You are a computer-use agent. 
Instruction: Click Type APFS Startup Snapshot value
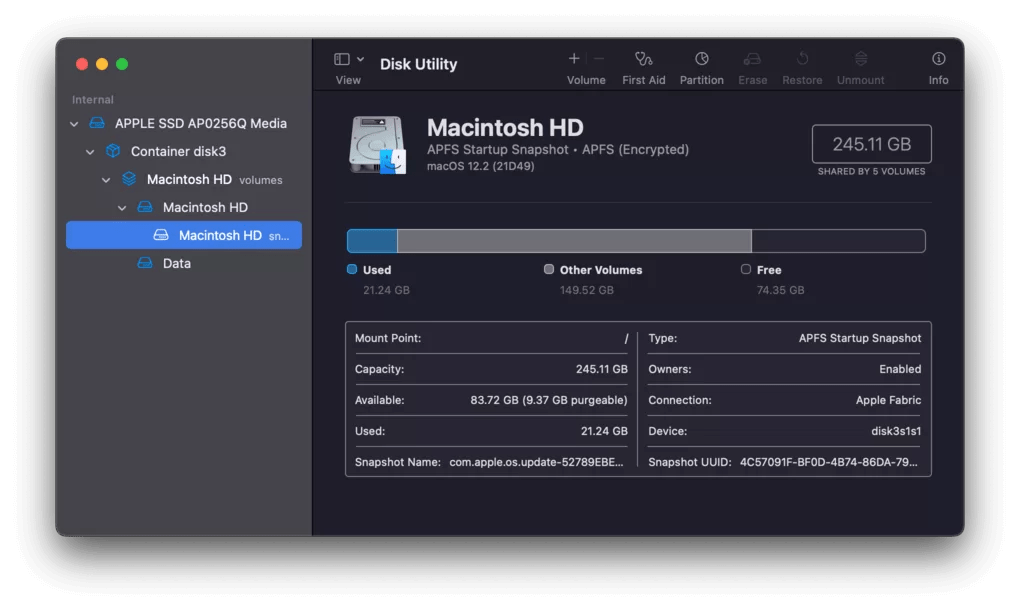tap(859, 338)
